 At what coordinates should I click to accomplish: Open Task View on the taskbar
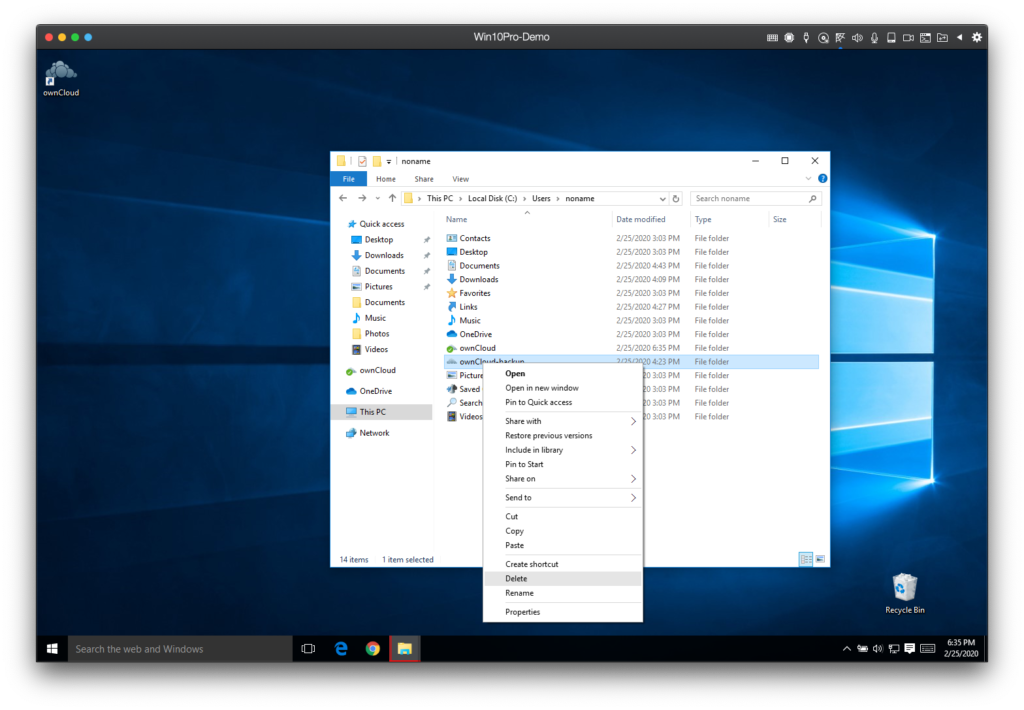click(x=308, y=649)
